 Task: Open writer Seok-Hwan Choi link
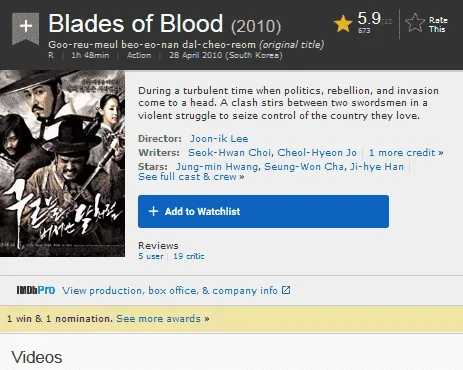(230, 153)
